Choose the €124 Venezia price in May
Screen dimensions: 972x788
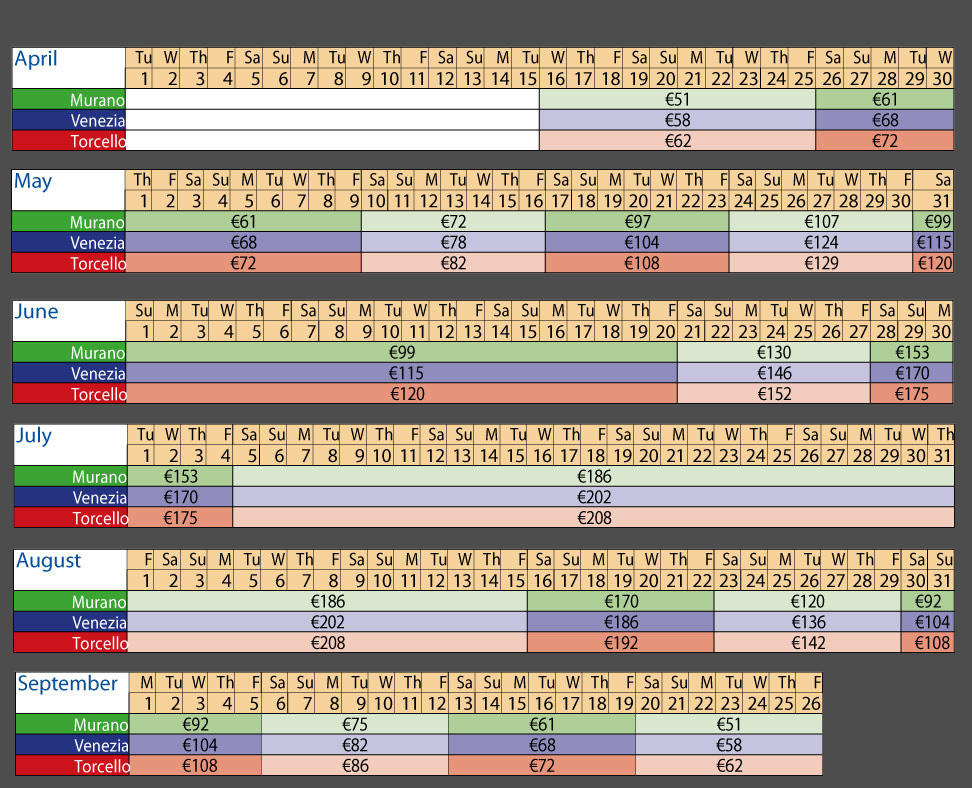[821, 242]
